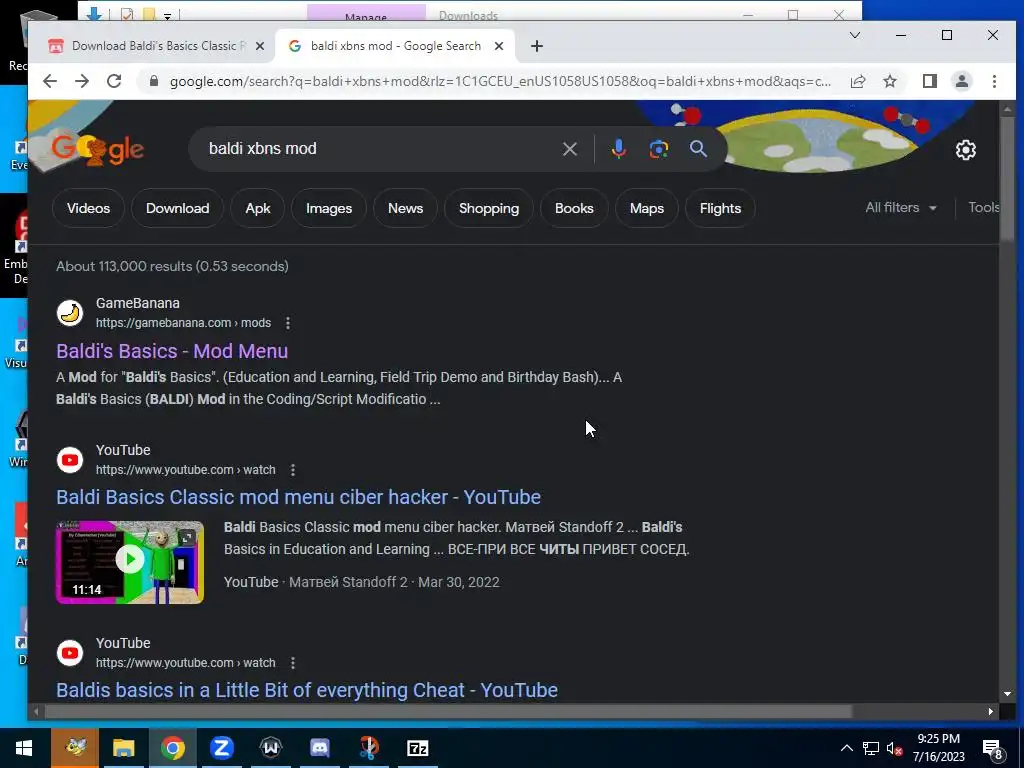Open the Chrome profile avatar
Image resolution: width=1024 pixels, height=768 pixels.
tap(961, 81)
